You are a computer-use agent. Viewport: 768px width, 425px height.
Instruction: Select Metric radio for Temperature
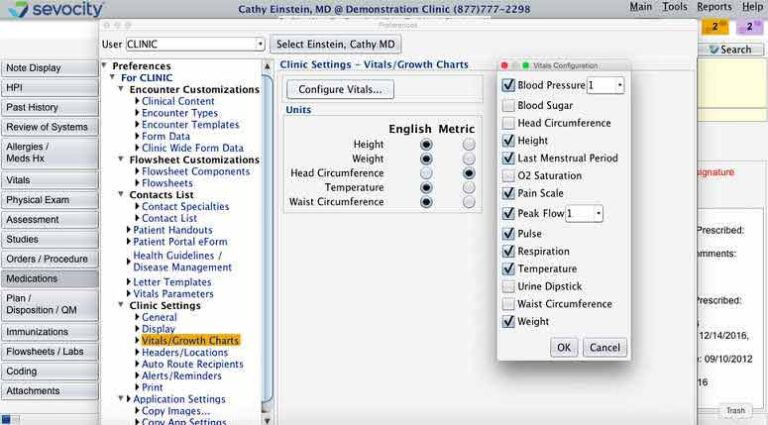[x=469, y=188]
